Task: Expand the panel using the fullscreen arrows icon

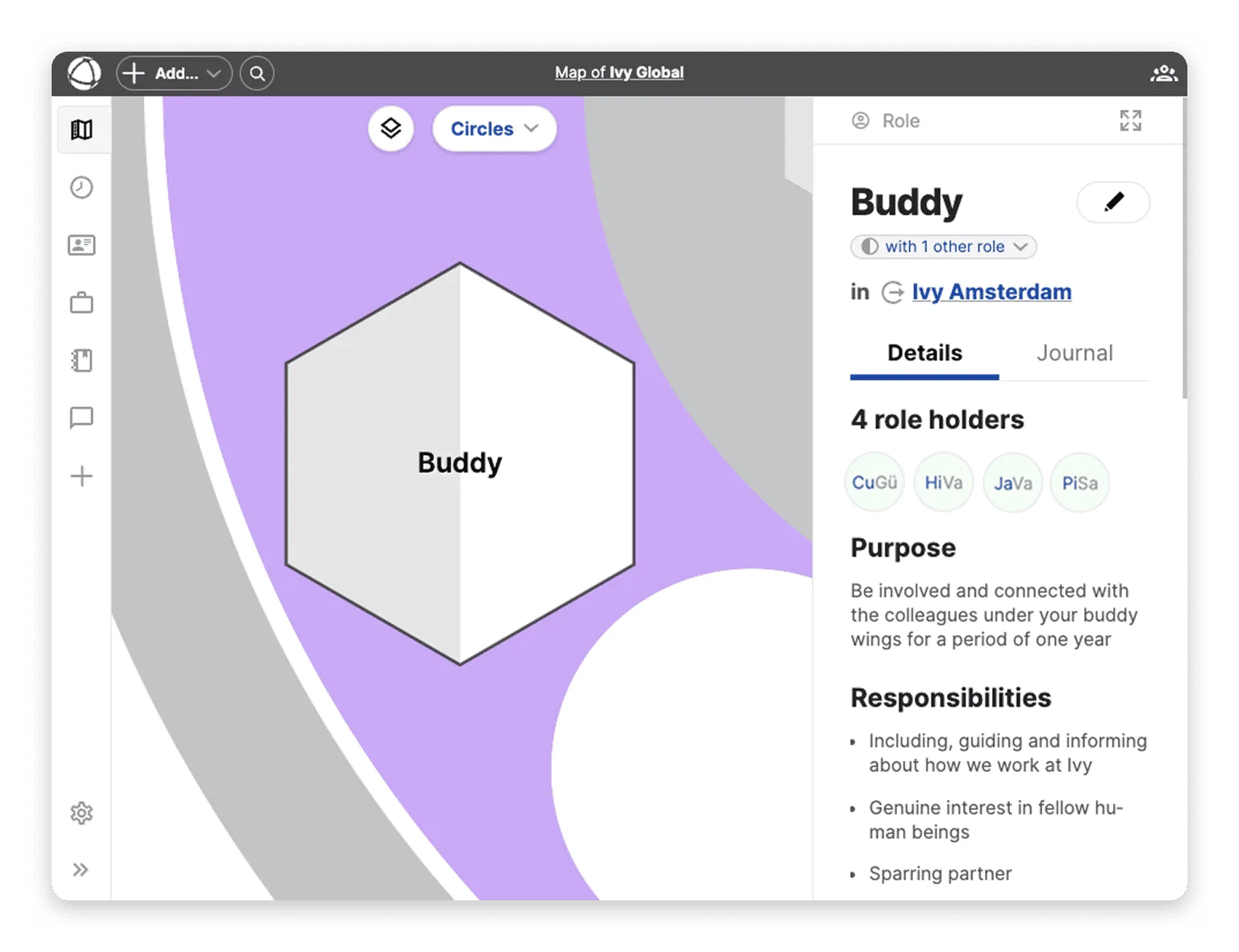Action: pyautogui.click(x=1130, y=120)
